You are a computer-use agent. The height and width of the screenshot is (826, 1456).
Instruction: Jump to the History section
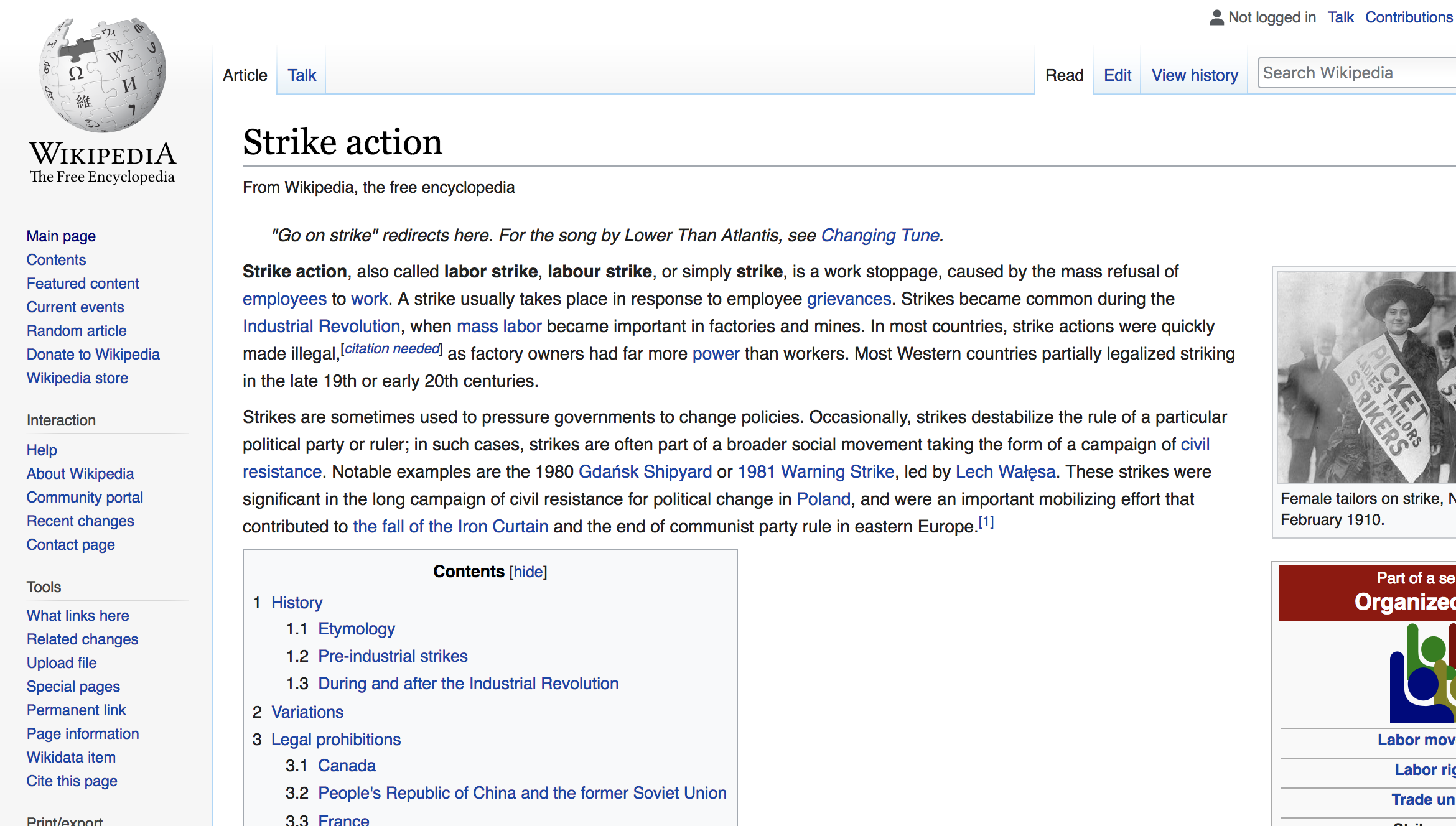coord(297,603)
